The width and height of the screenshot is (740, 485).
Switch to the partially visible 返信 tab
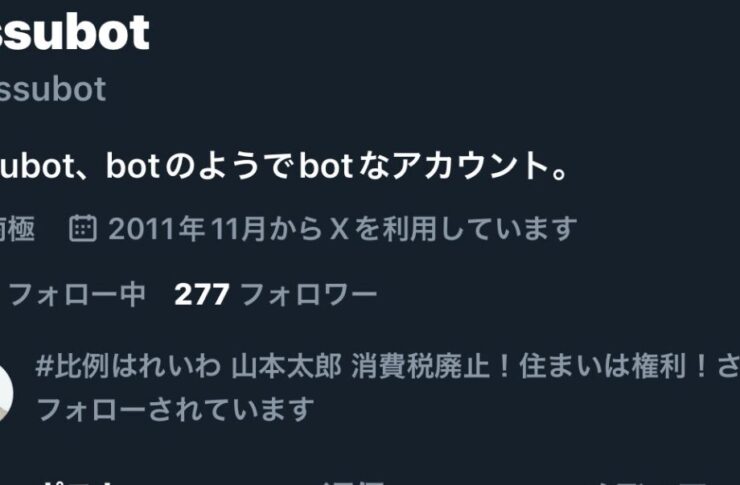point(354,483)
